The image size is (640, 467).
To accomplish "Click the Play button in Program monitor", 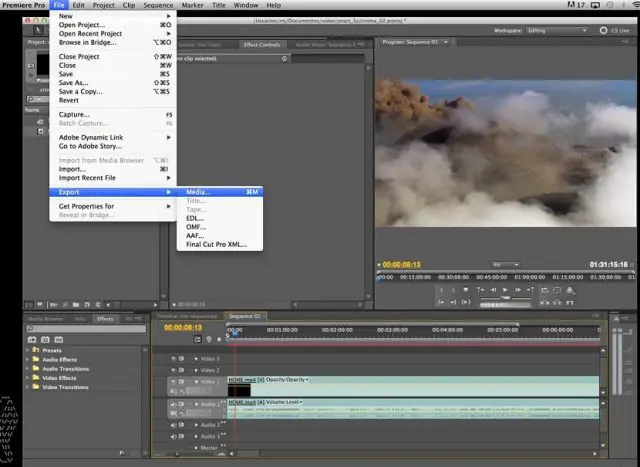I will (505, 290).
